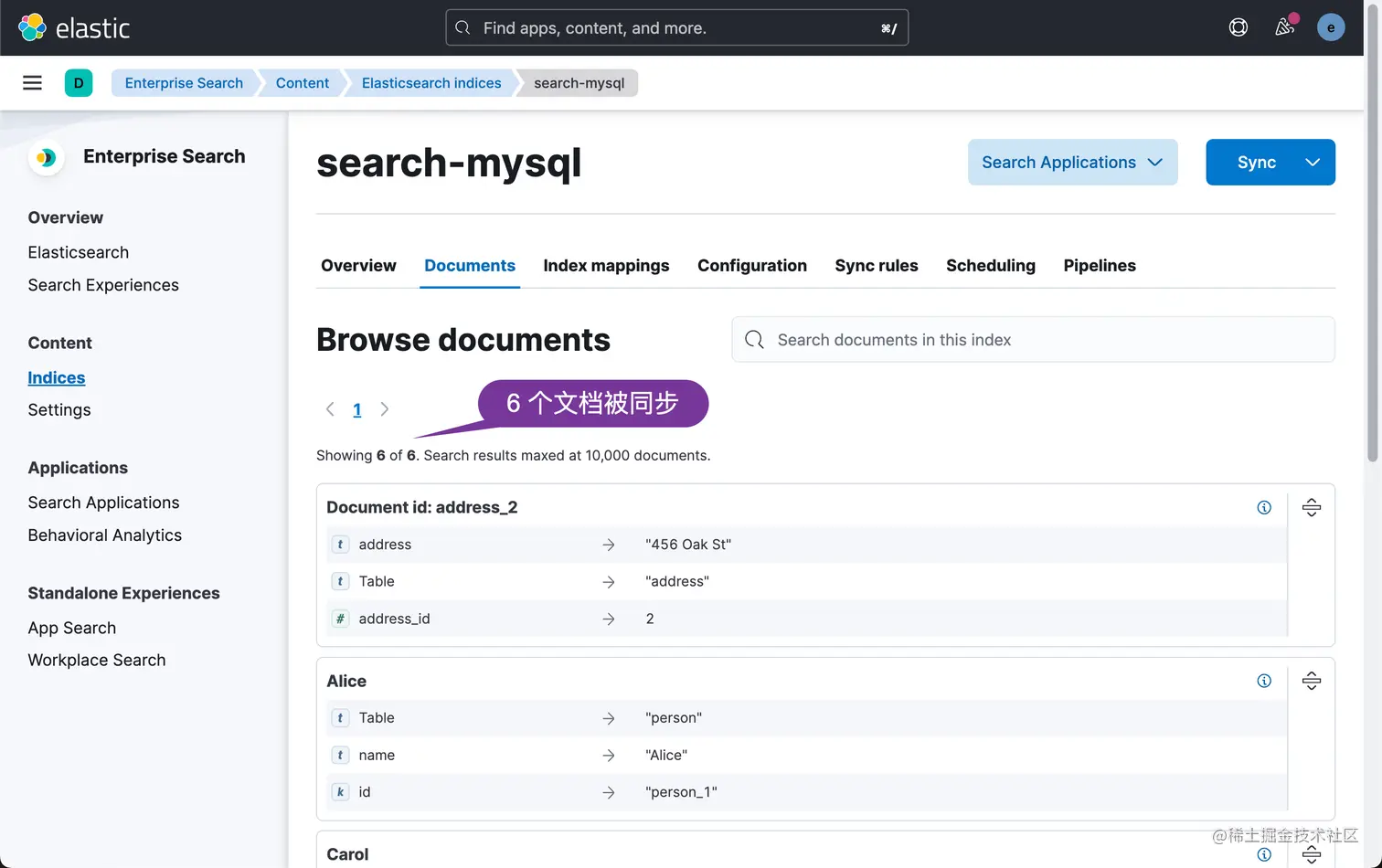Open the newsfeed notifications icon
1382x868 pixels.
pos(1284,27)
